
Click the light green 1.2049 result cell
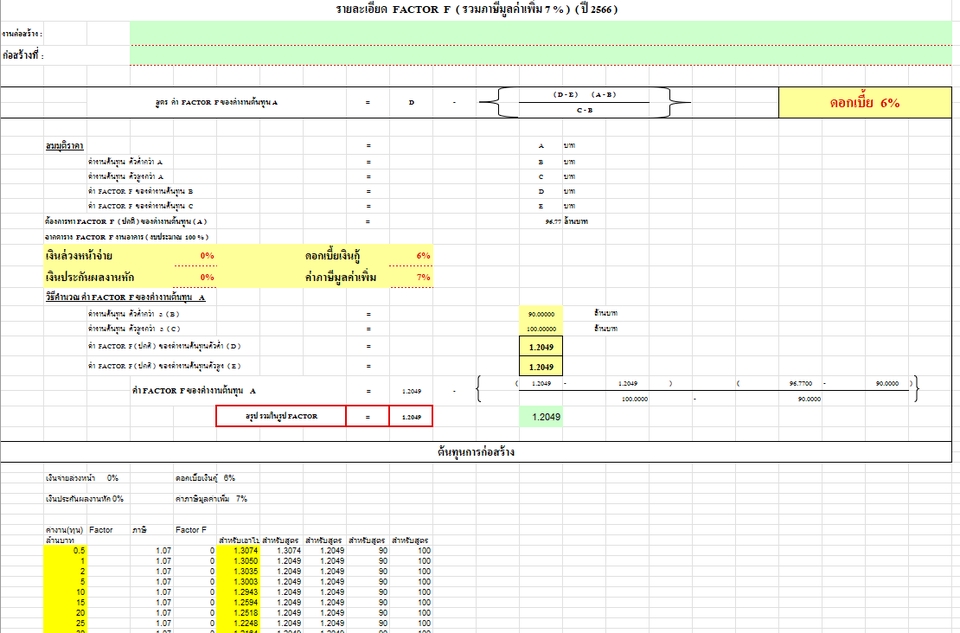point(541,416)
